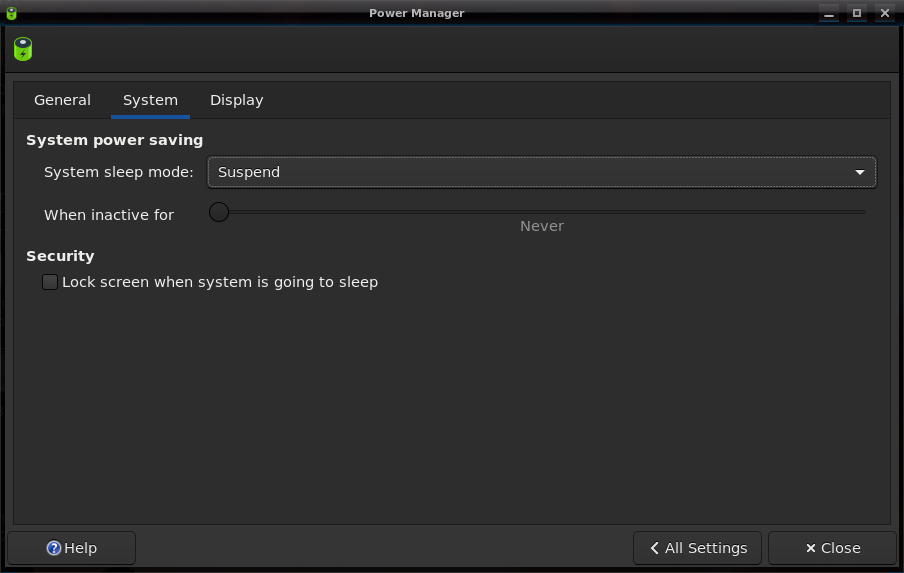Click the 'System sleep mode:' label
This screenshot has height=573, width=904.
pos(119,172)
